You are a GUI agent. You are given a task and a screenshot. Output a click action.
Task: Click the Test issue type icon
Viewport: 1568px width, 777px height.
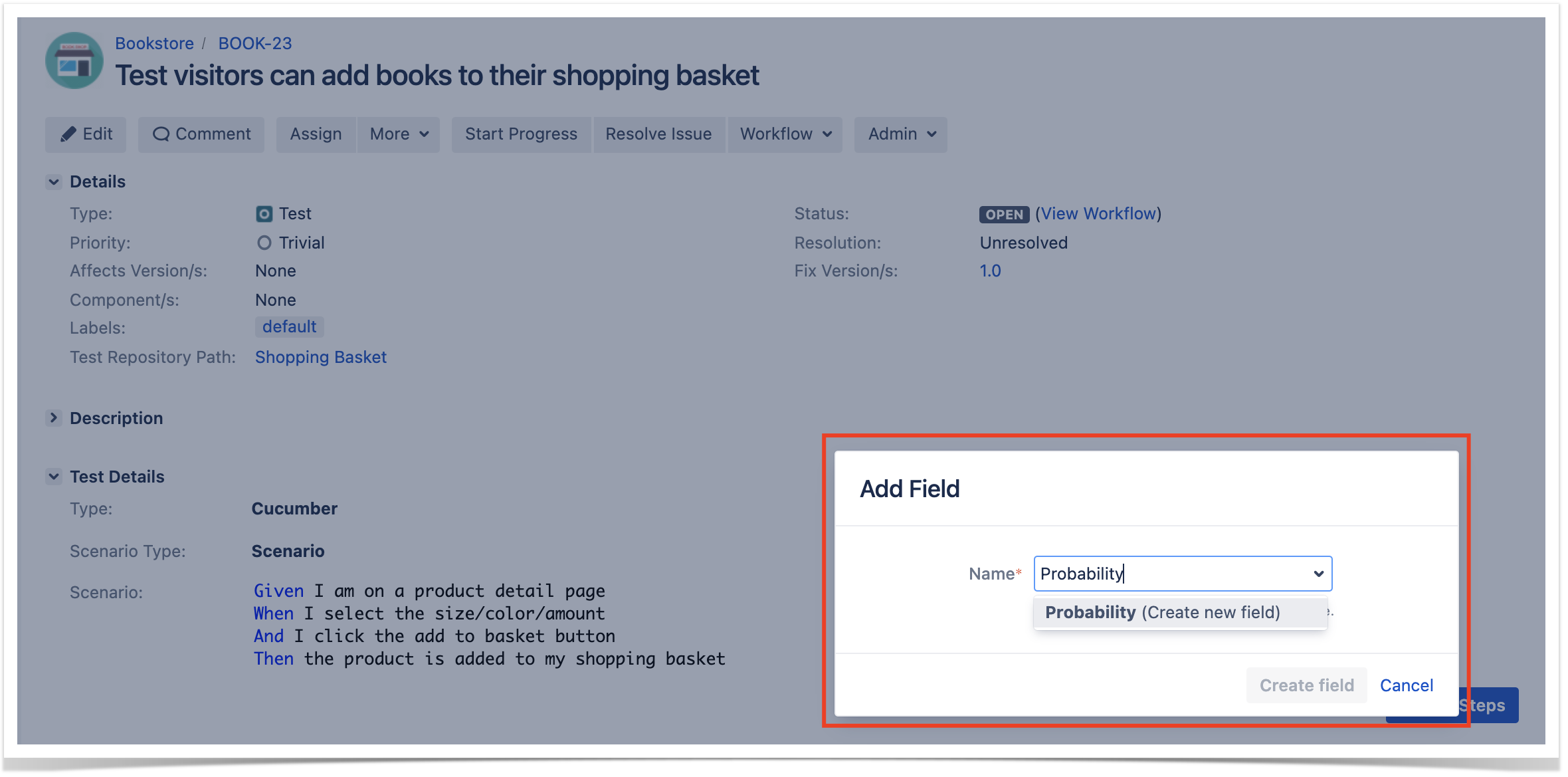pos(264,214)
